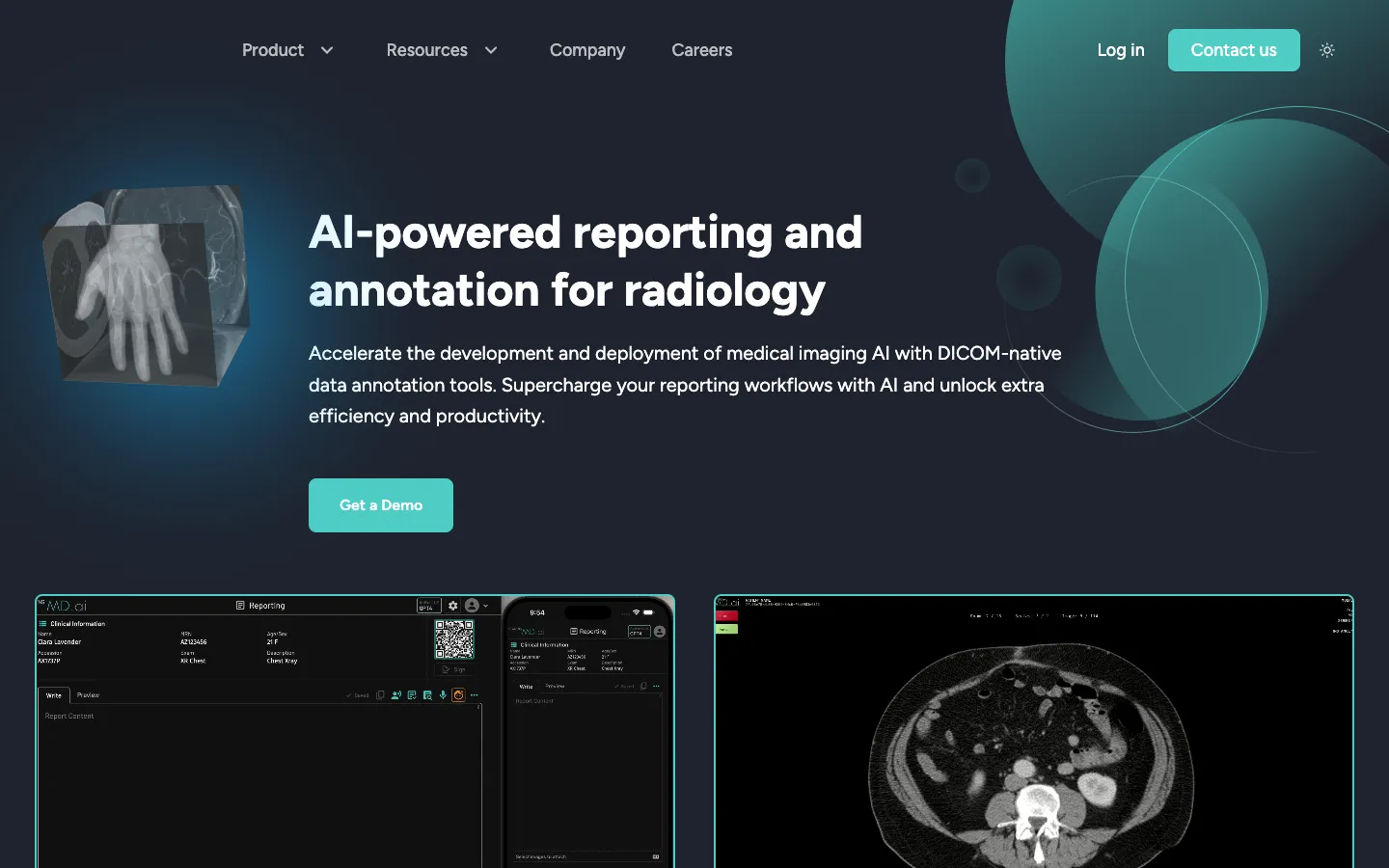This screenshot has height=868, width=1389.
Task: Click the orange highlighted AI icon in report toolbar
Action: coord(458,695)
